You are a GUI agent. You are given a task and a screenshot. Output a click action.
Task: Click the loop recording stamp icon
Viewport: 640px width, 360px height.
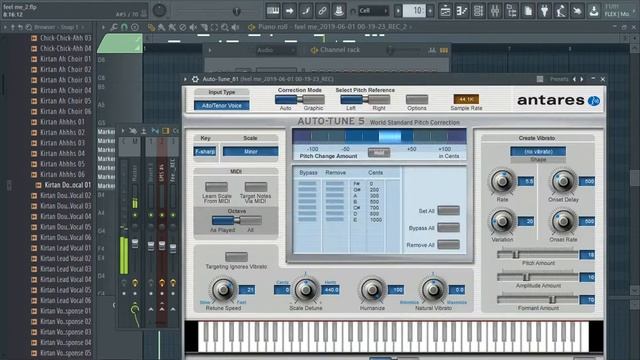tap(339, 11)
